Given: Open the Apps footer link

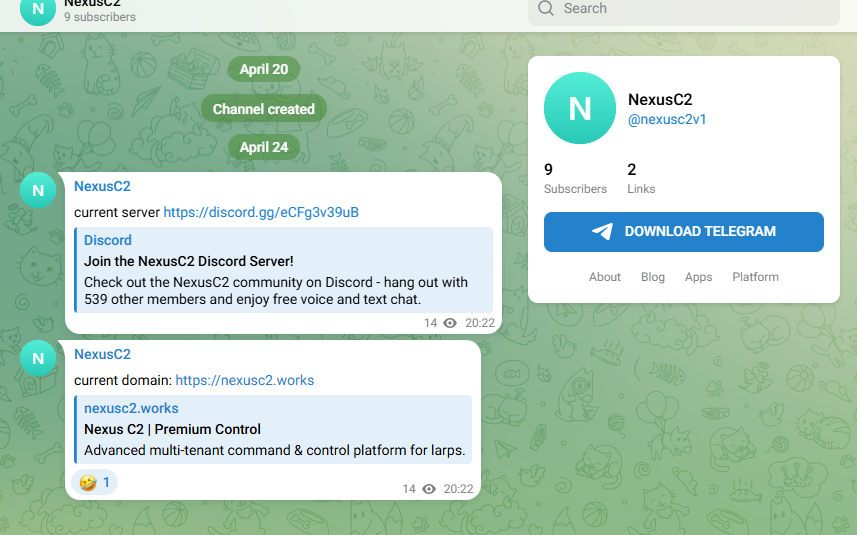Looking at the screenshot, I should click(698, 277).
